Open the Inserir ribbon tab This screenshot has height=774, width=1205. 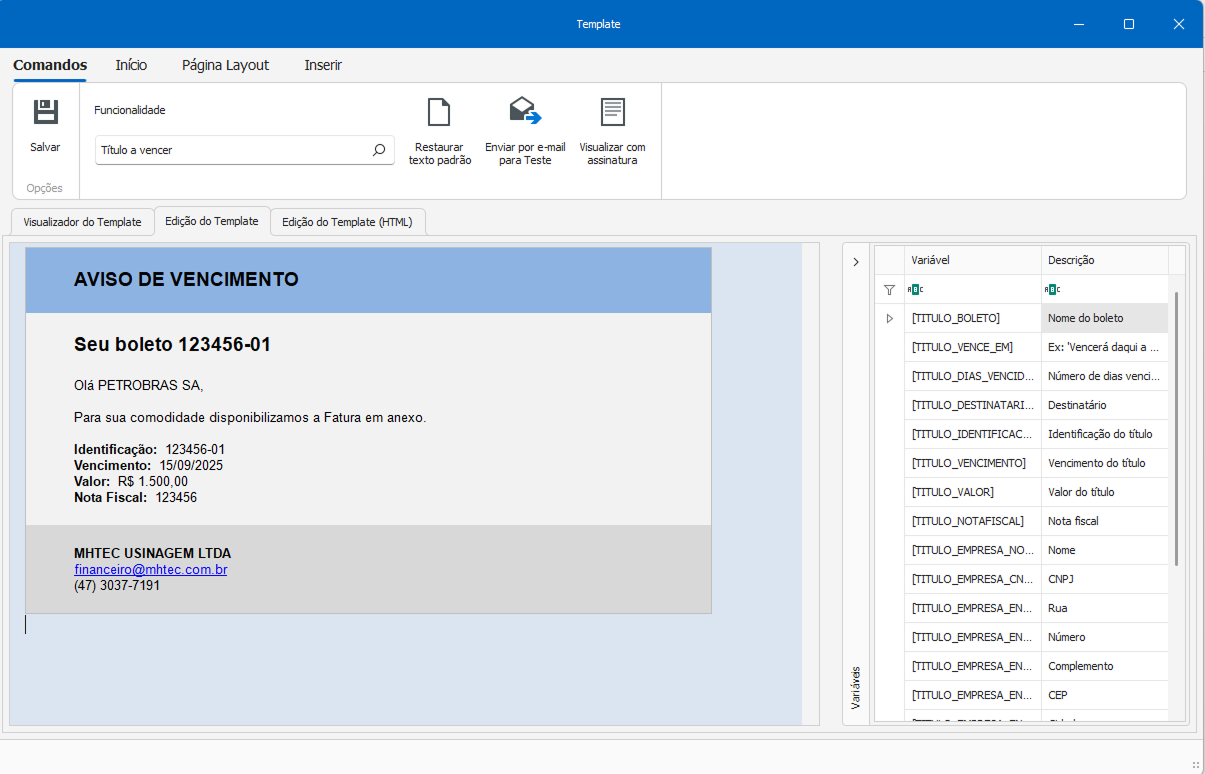pyautogui.click(x=323, y=65)
